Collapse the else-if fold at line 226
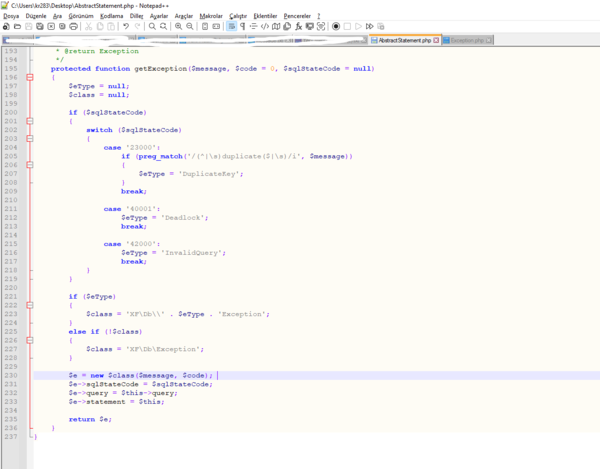 30,340
